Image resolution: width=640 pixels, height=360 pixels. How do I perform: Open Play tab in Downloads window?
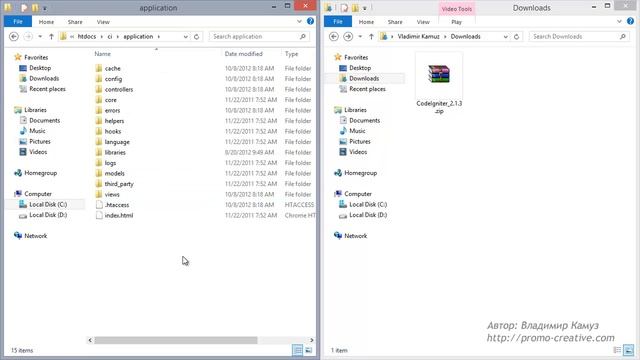point(457,22)
